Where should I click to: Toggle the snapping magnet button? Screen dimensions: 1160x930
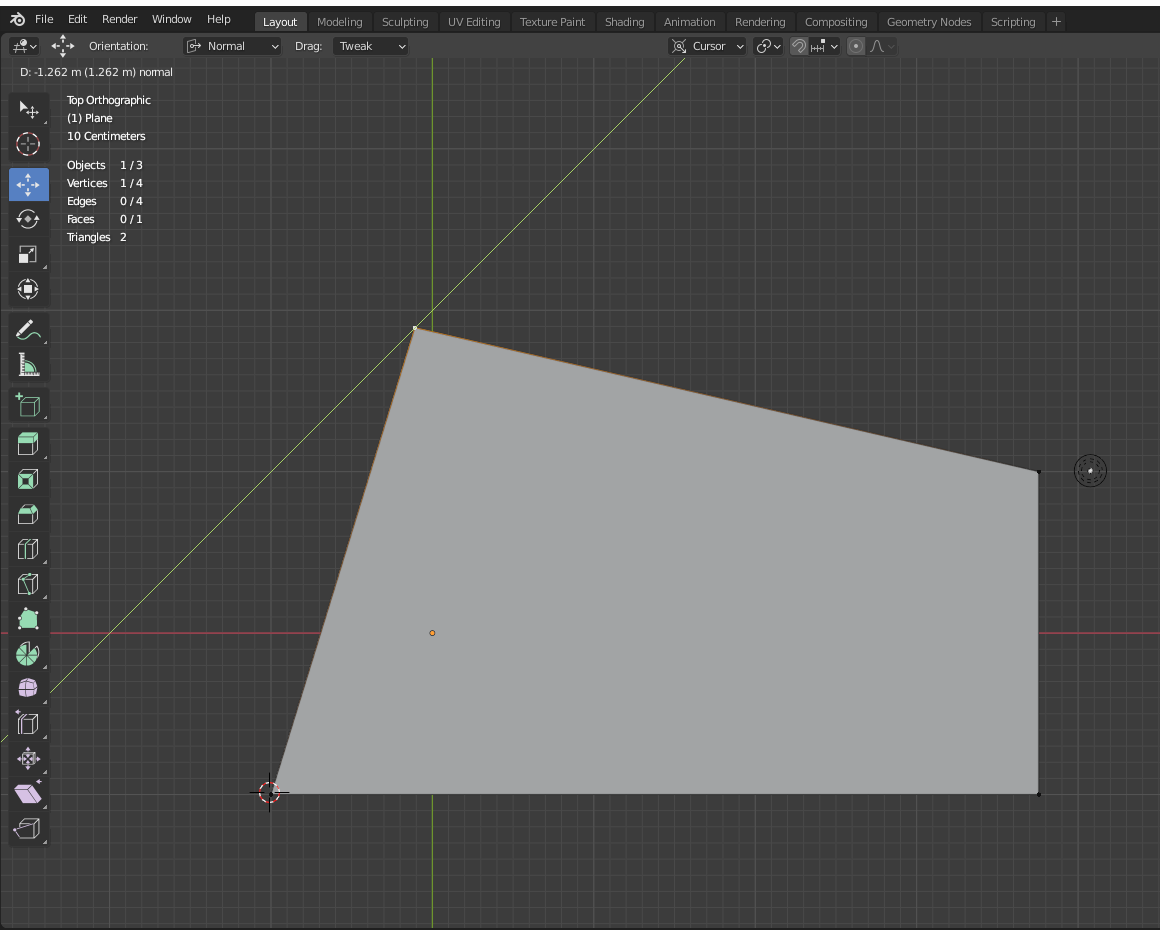coord(798,46)
